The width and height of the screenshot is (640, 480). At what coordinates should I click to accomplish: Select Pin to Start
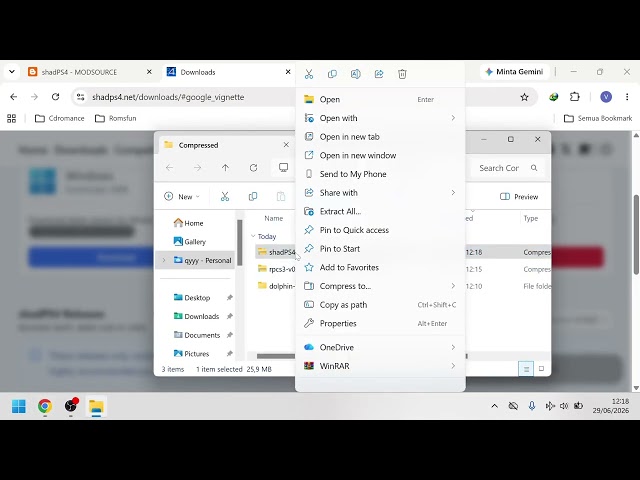click(x=380, y=249)
